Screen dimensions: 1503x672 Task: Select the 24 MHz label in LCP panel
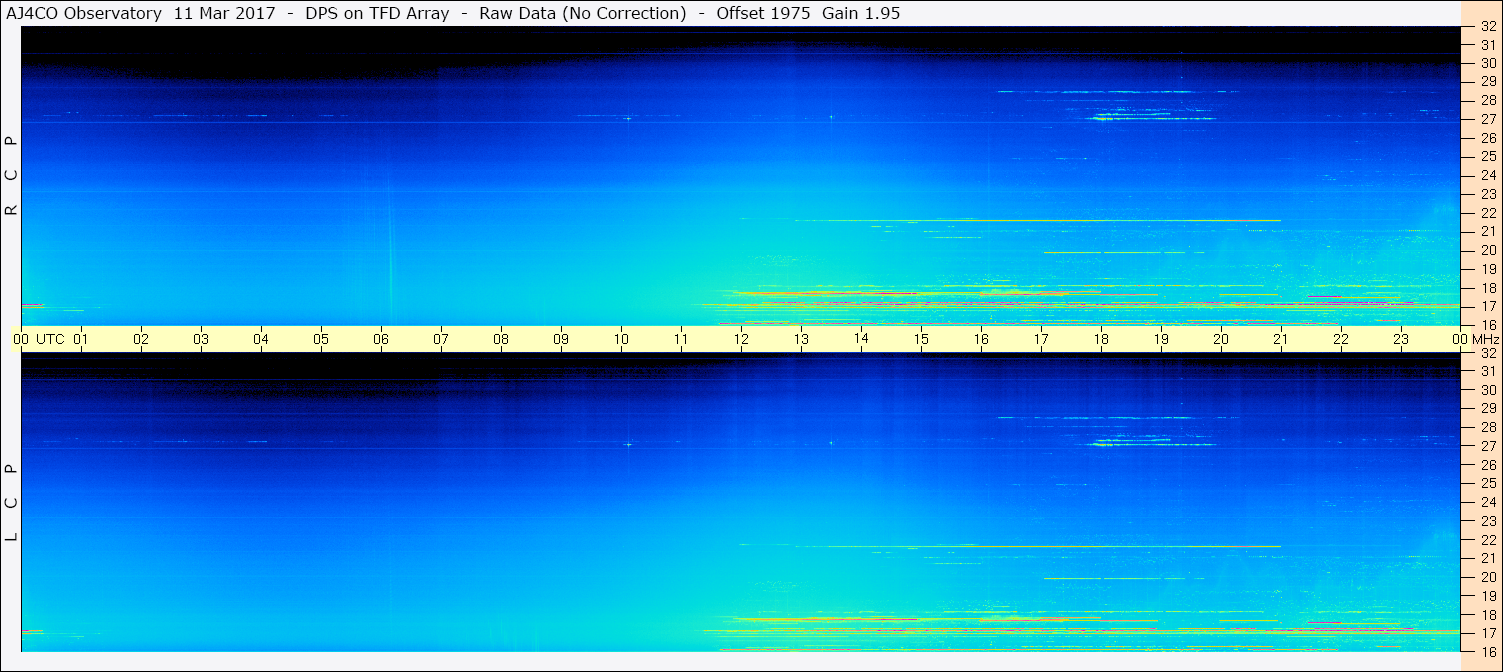(1487, 502)
